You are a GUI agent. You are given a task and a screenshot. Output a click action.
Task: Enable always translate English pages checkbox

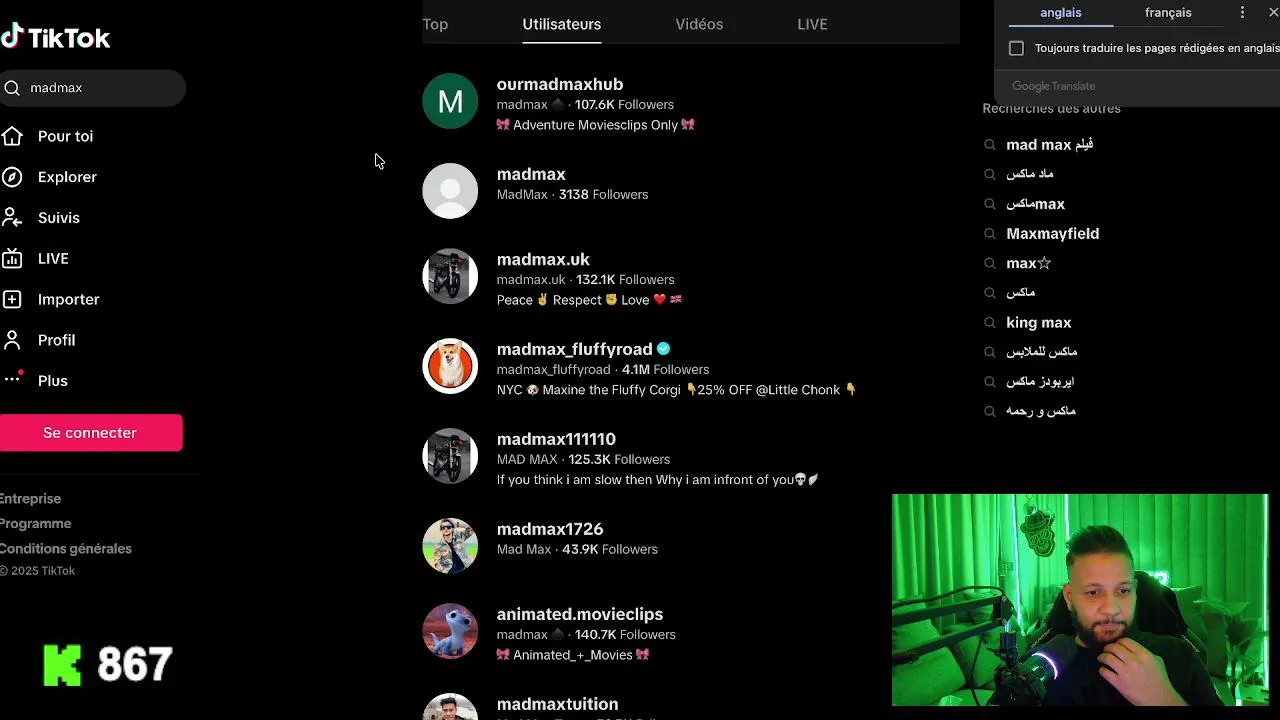(1016, 48)
